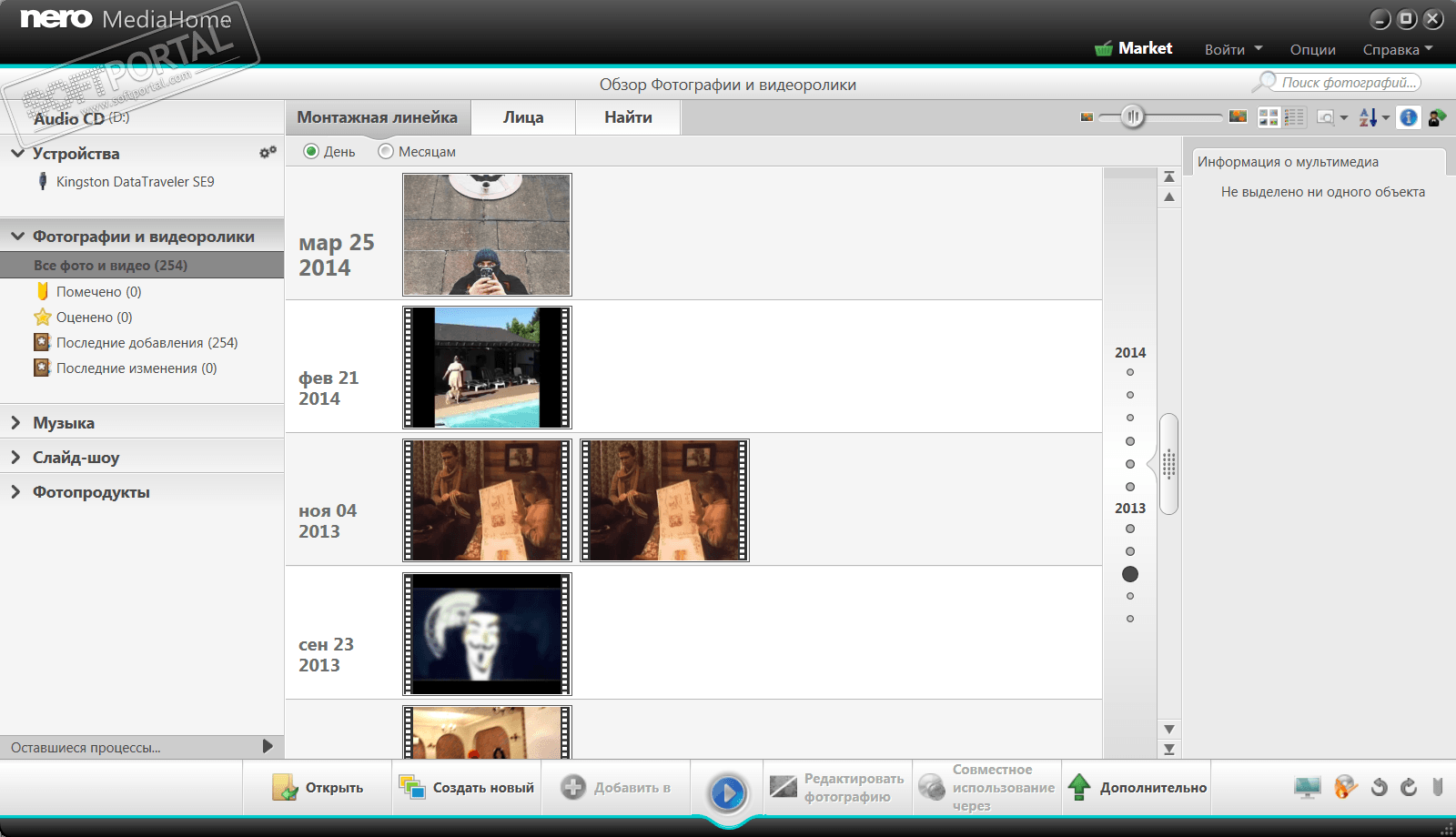Jump to bottom with the double-down arrow

1169,750
